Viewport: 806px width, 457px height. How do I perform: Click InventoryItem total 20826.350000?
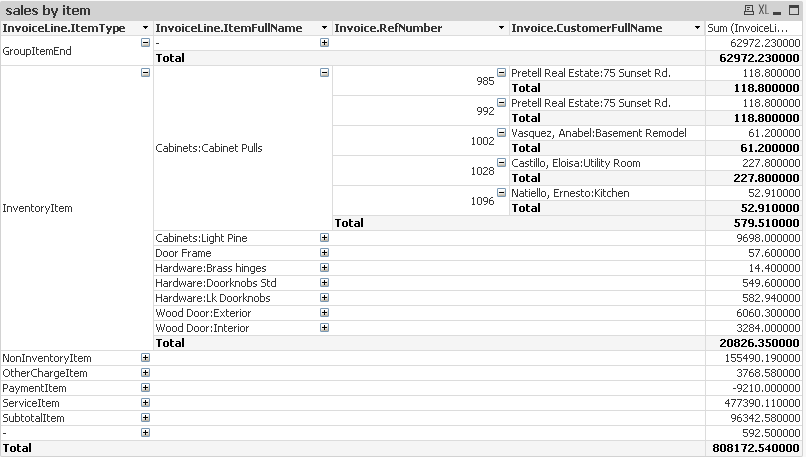[760, 343]
